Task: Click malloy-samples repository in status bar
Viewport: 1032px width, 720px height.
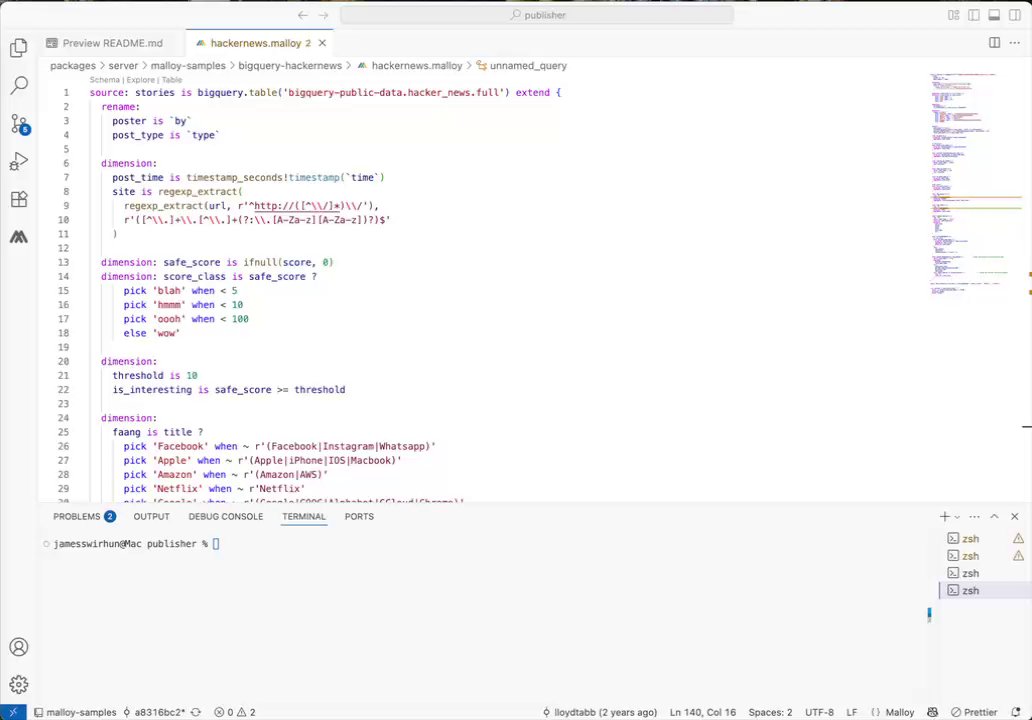Action: [75, 712]
